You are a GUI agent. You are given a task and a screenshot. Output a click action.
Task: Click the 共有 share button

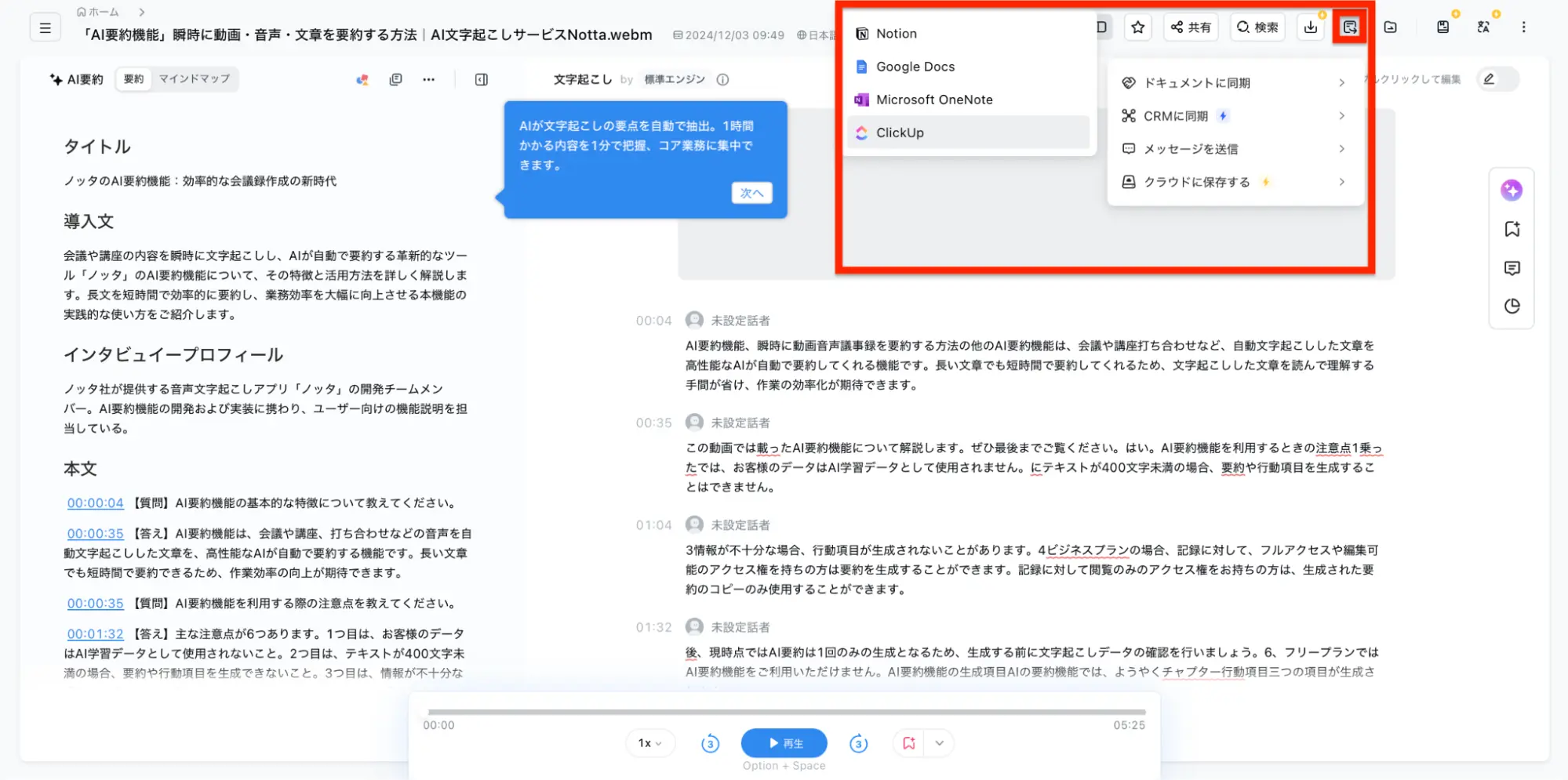click(x=1191, y=27)
